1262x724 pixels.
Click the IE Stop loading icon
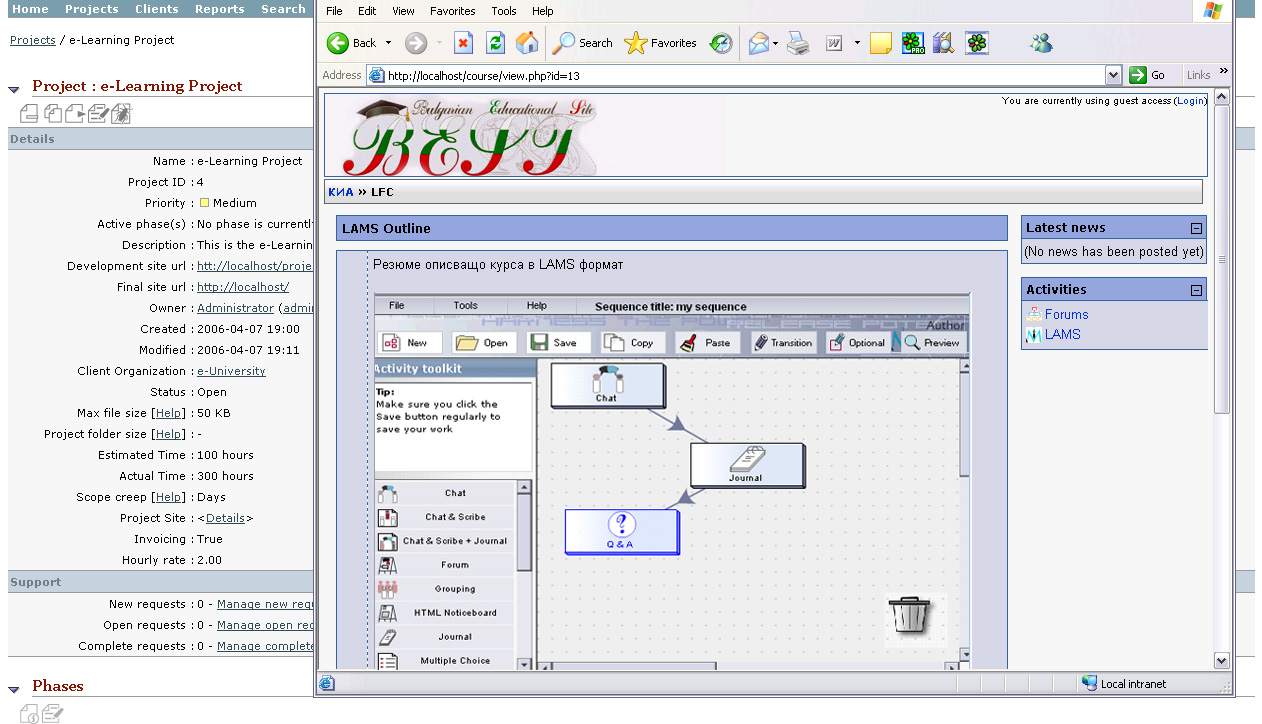click(x=463, y=43)
